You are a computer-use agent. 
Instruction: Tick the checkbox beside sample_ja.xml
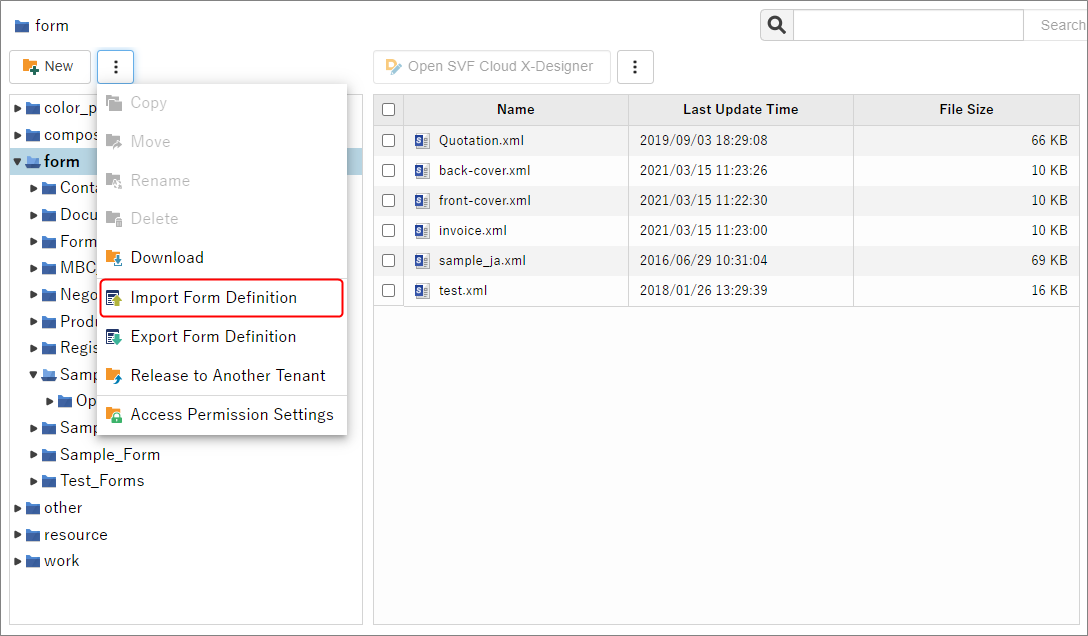388,260
